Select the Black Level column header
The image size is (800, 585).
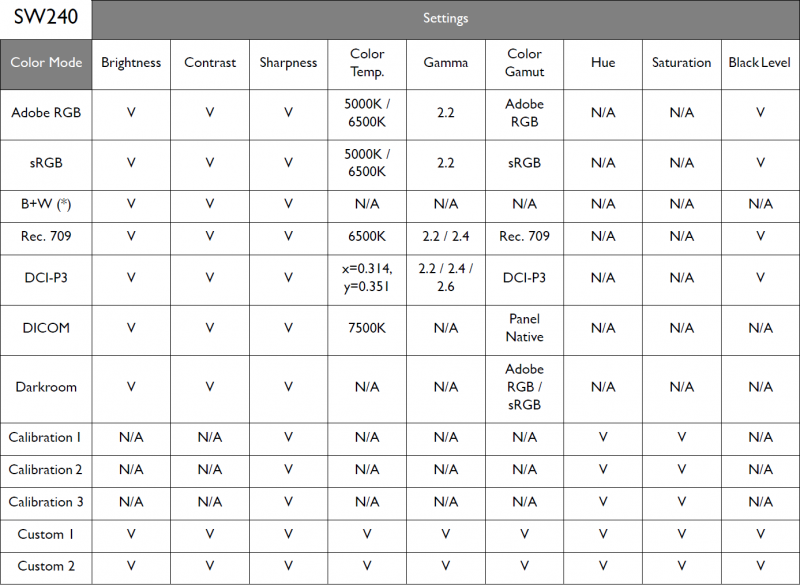click(760, 62)
